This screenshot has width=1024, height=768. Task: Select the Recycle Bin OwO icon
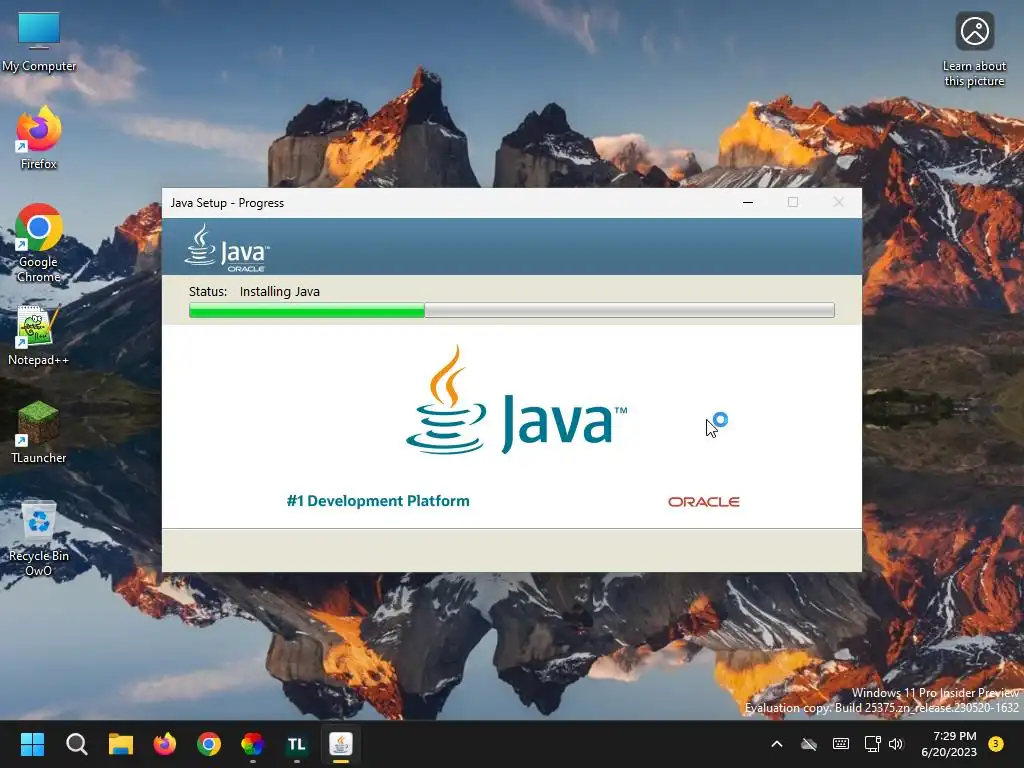[39, 538]
